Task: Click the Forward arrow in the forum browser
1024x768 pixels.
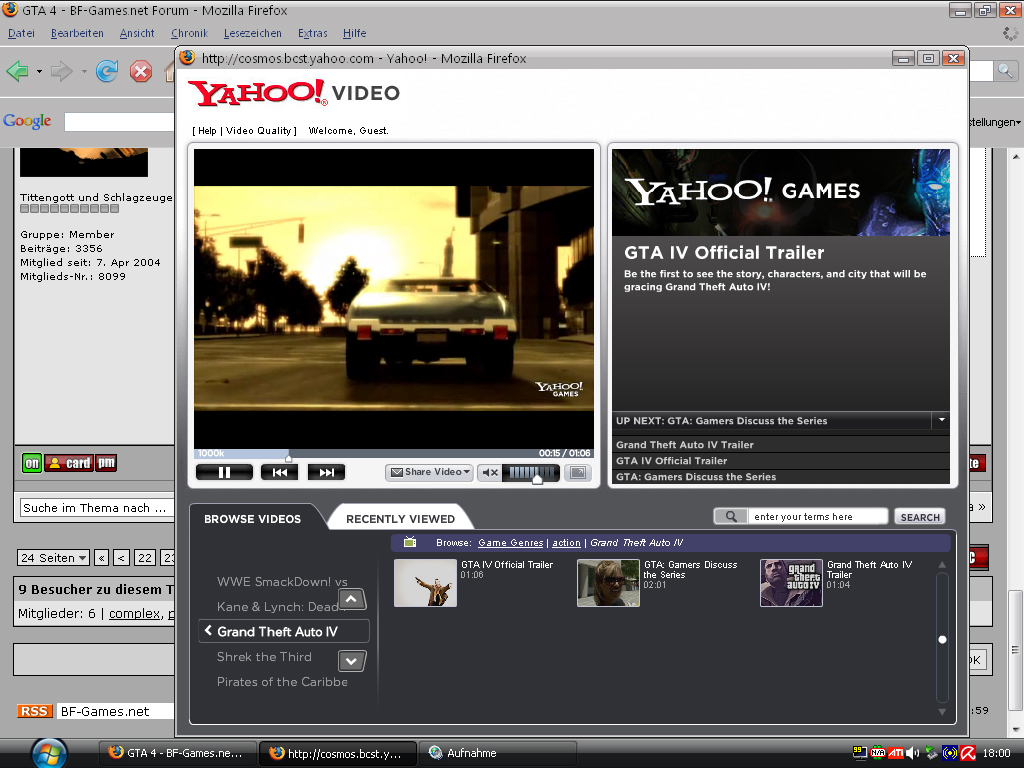Action: [x=61, y=71]
